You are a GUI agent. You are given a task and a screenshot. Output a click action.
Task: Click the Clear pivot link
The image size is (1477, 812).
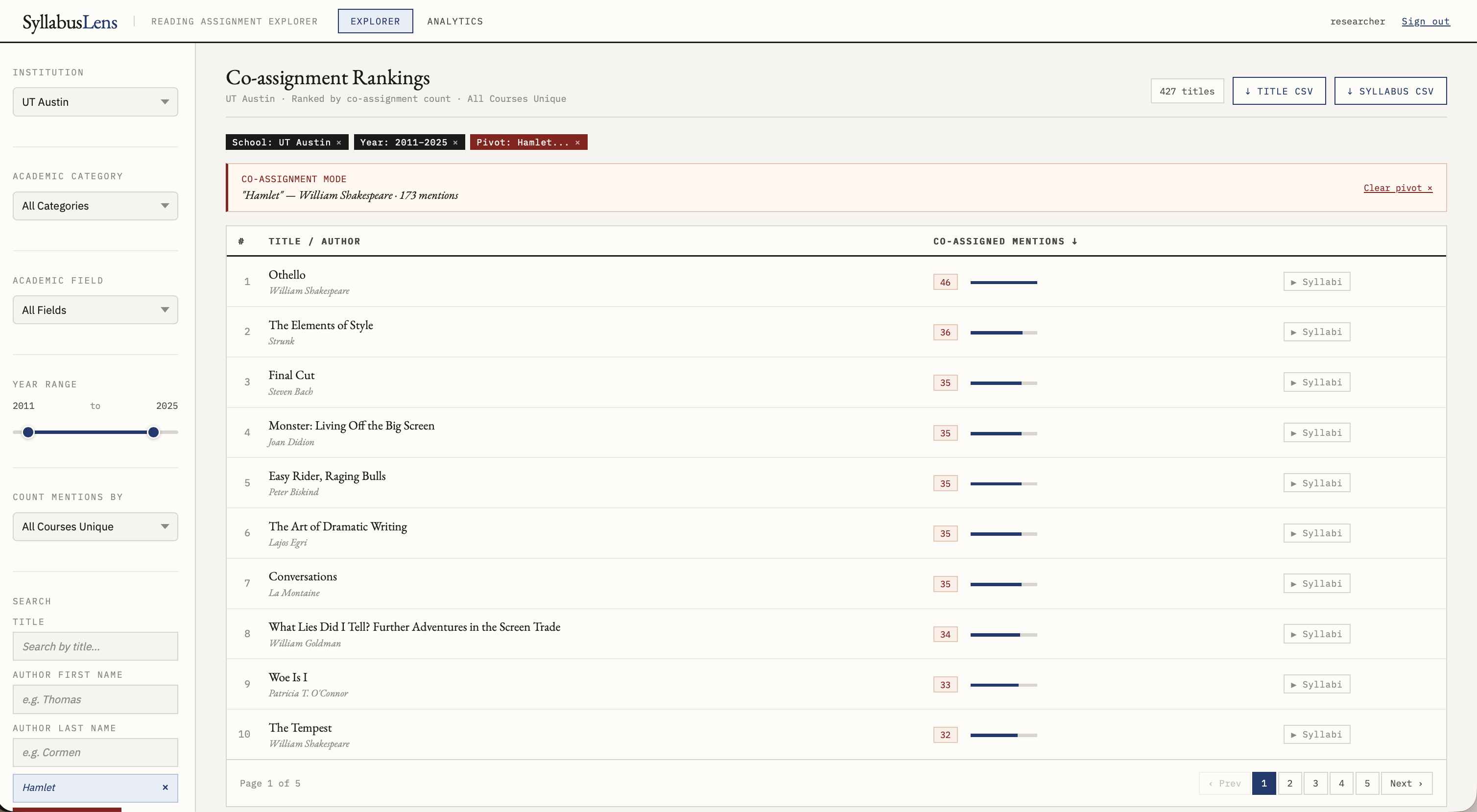1397,188
